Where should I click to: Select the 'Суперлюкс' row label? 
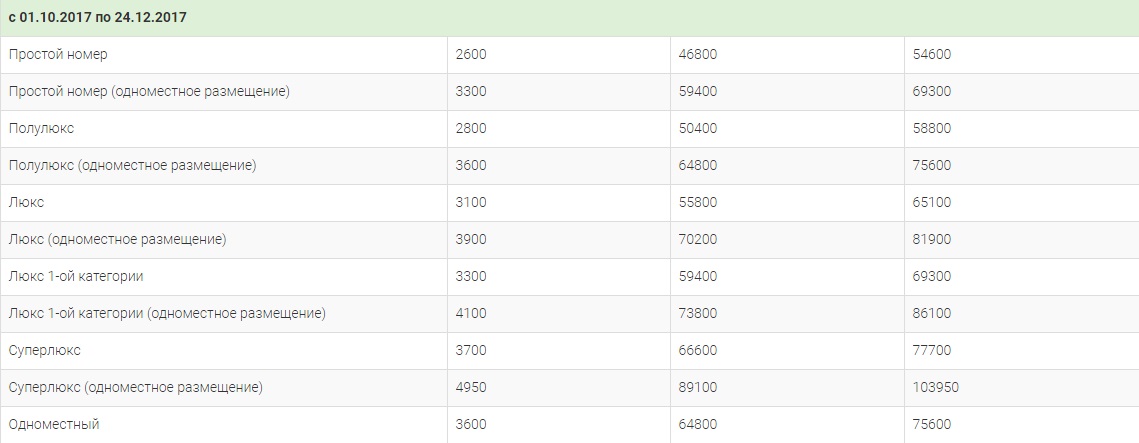point(44,351)
